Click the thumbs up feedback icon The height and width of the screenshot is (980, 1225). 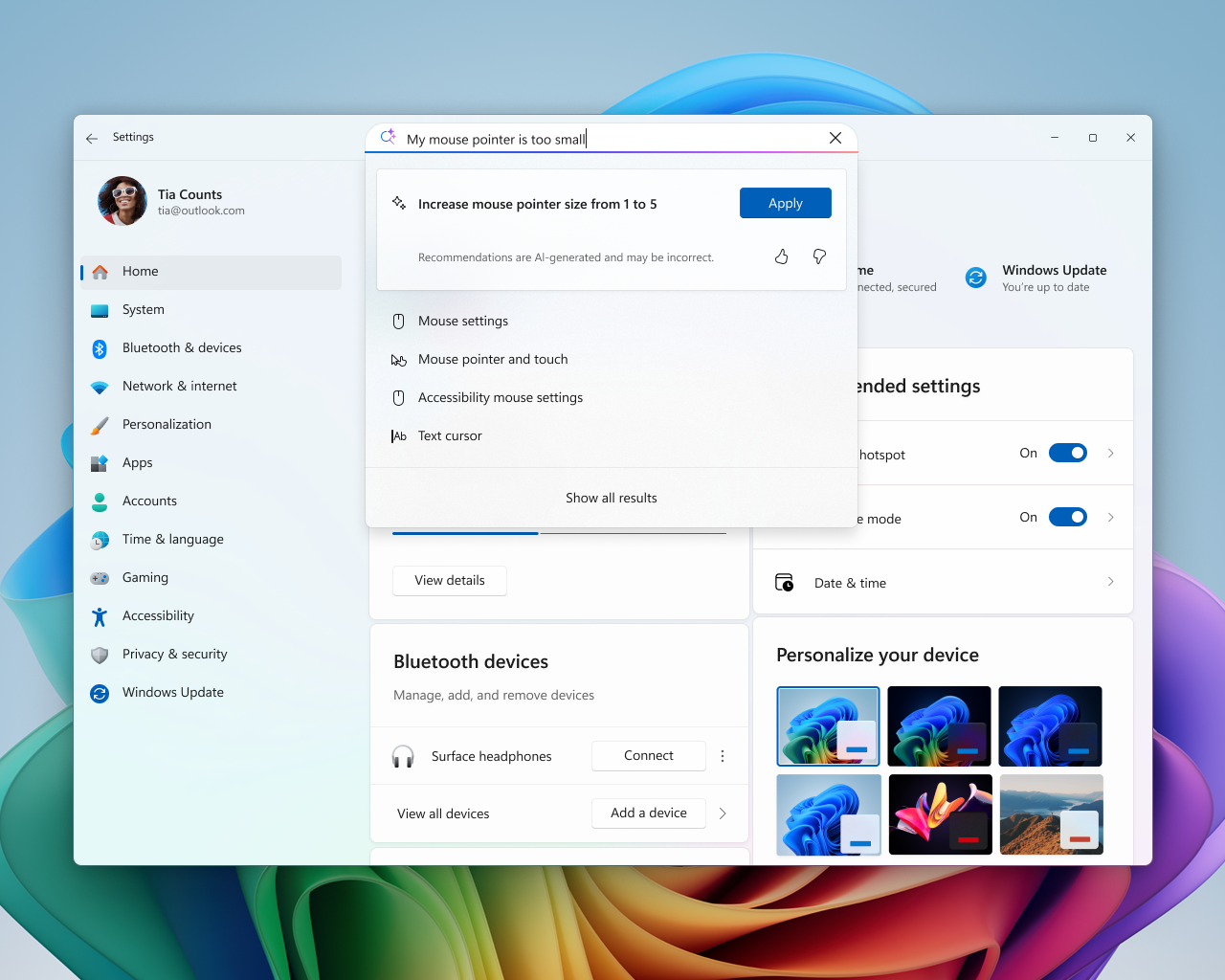pyautogui.click(x=782, y=256)
